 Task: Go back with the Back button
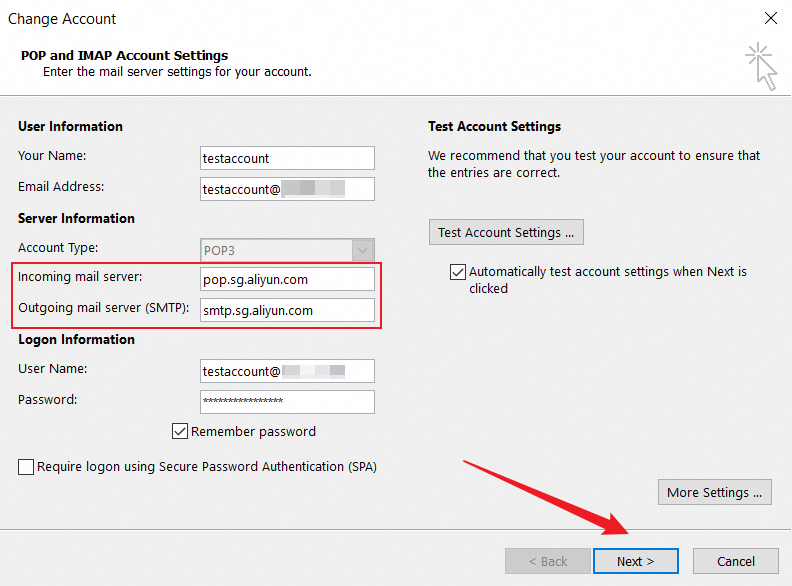[x=548, y=561]
